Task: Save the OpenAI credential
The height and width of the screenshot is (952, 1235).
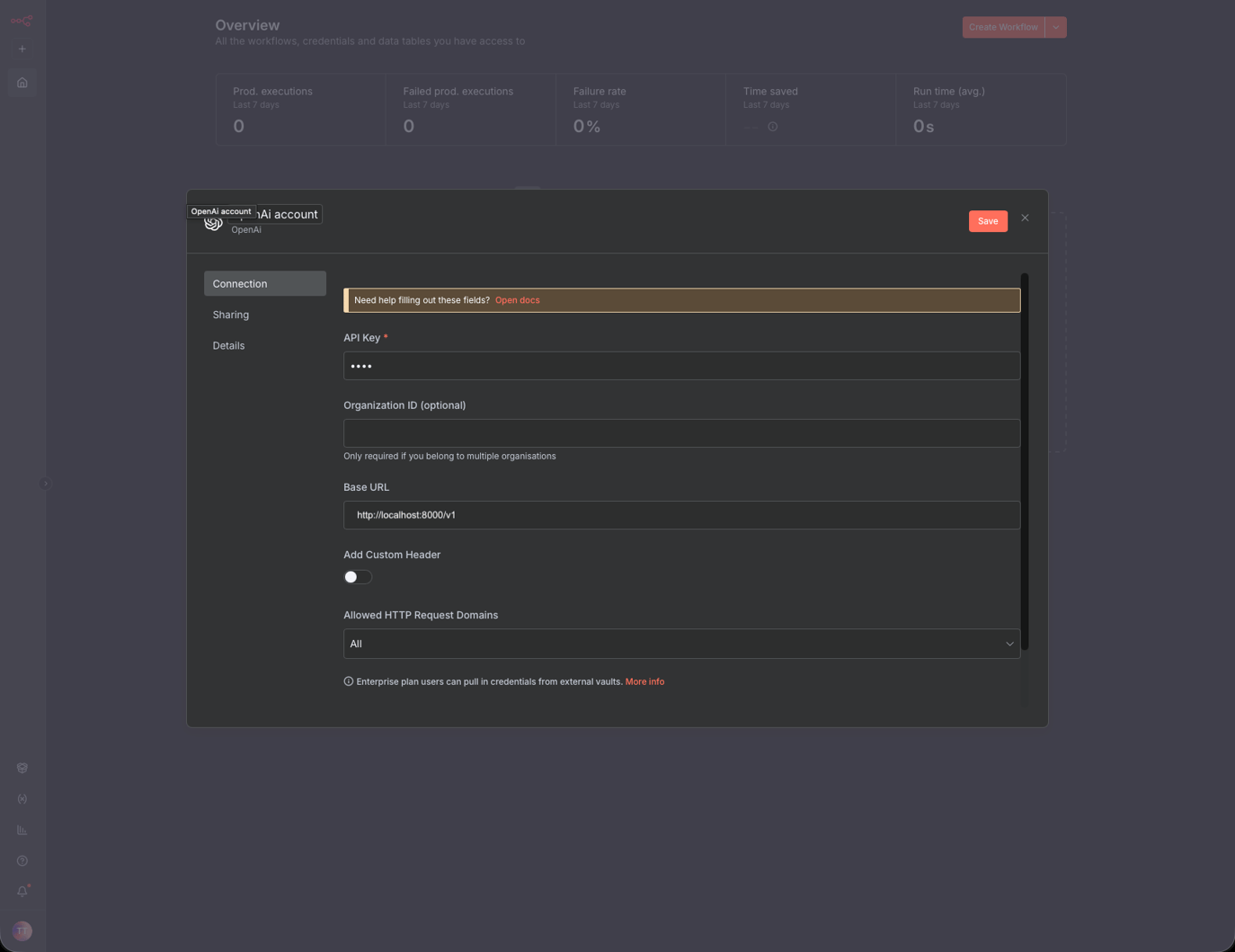Action: pyautogui.click(x=988, y=220)
